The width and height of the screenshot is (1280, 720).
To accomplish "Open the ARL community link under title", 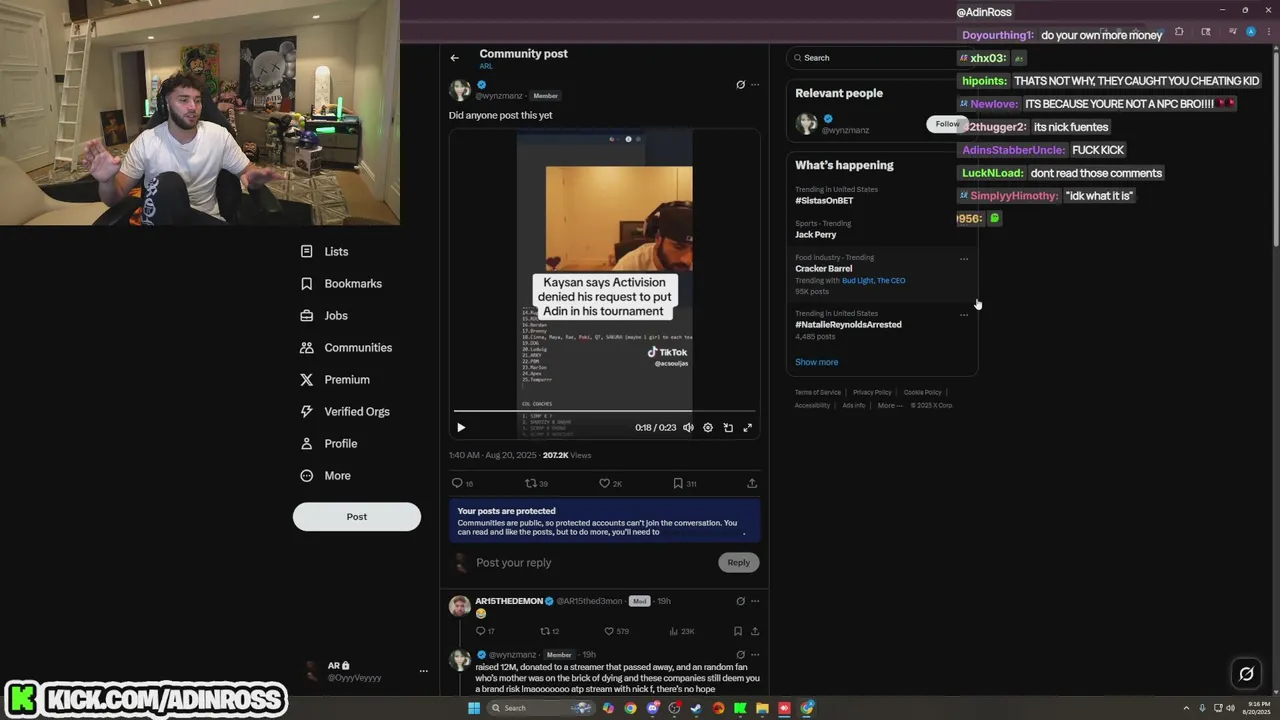I will point(486,66).
